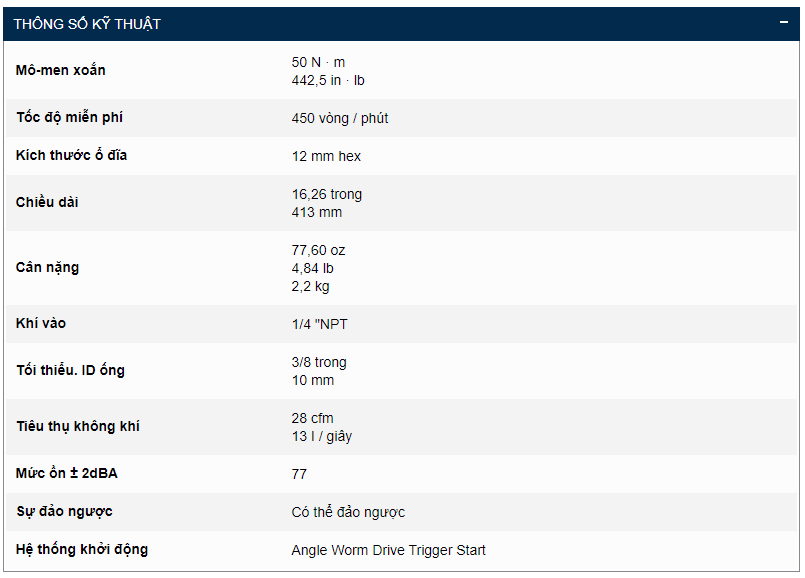Click the 12 mm hex value
Image resolution: width=805 pixels, height=578 pixels.
(326, 156)
